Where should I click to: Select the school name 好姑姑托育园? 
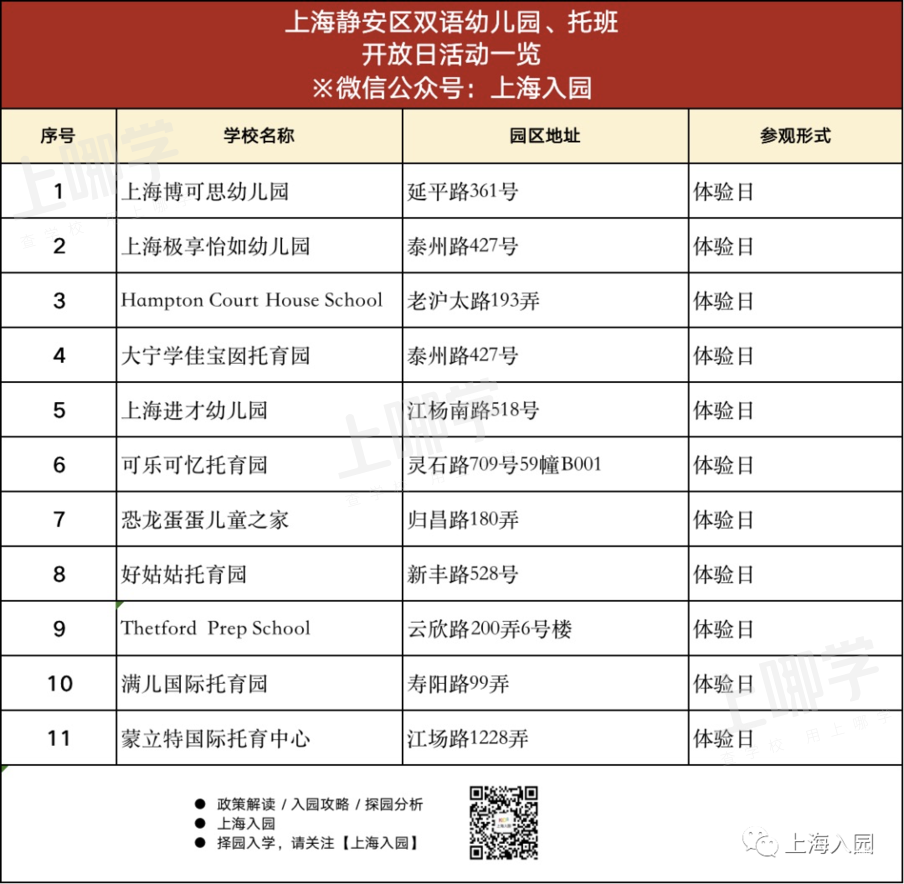[184, 574]
